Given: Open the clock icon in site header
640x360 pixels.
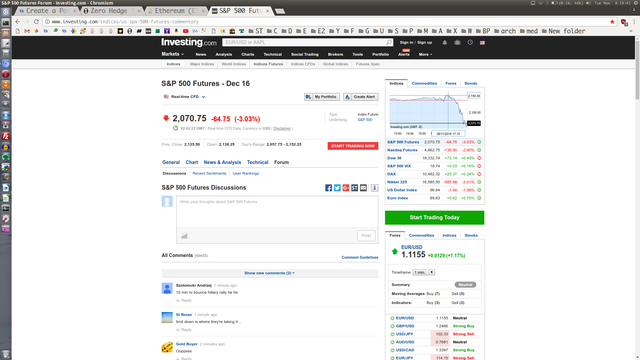Looking at the screenshot, I should click(x=470, y=42).
